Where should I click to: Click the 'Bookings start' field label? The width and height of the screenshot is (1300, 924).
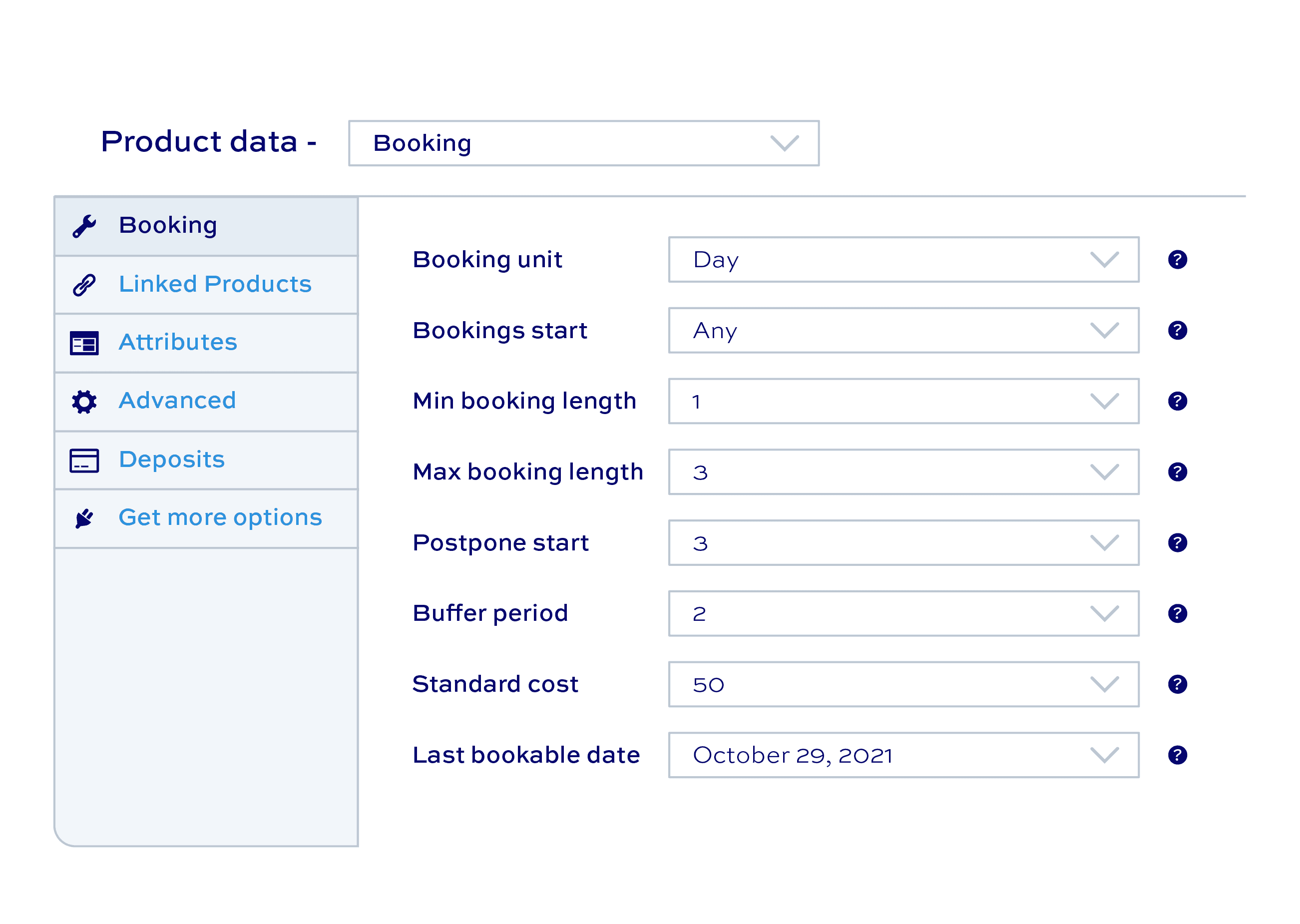(500, 331)
